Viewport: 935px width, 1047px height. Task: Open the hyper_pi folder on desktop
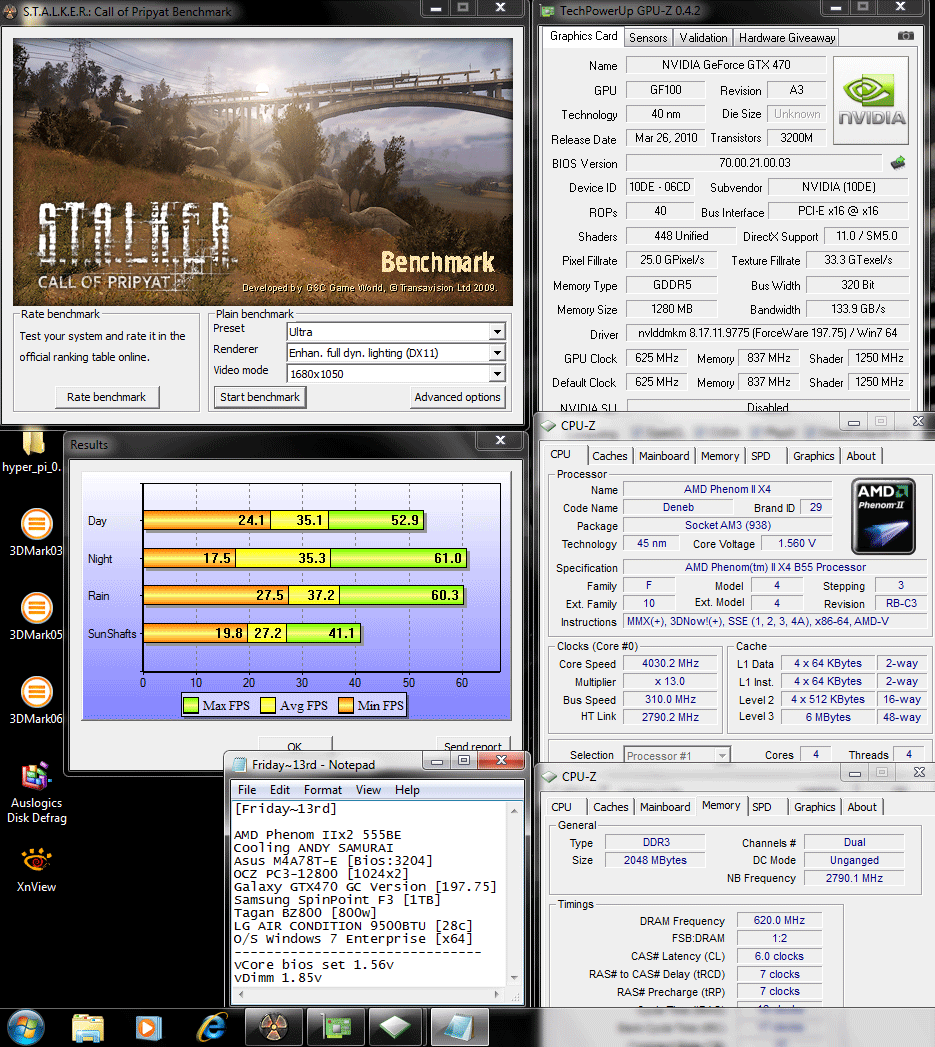[x=32, y=451]
